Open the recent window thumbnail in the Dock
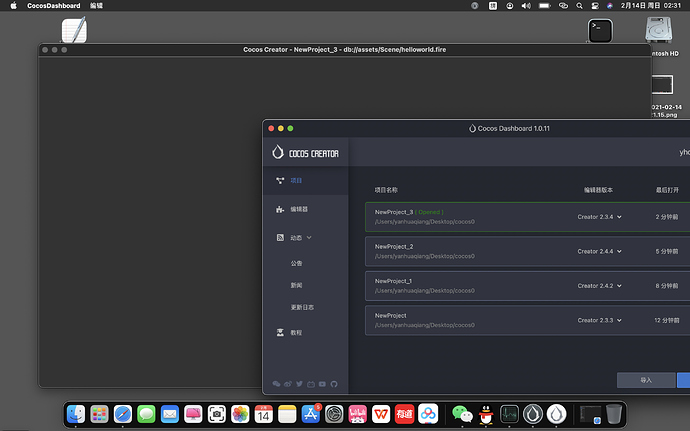This screenshot has width=690, height=431. (x=590, y=414)
